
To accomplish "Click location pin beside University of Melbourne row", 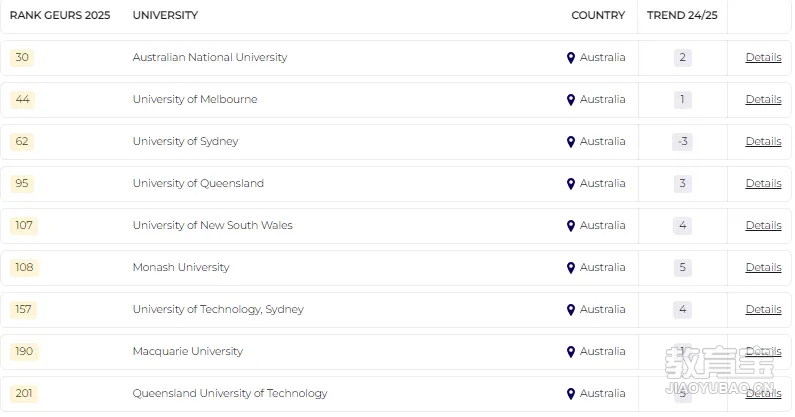I will tap(570, 100).
